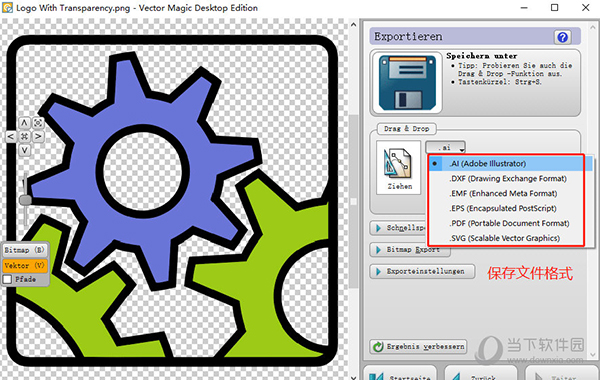This screenshot has height=380, width=600.
Task: Pan the preview down with the arrow
Action: tap(24, 150)
